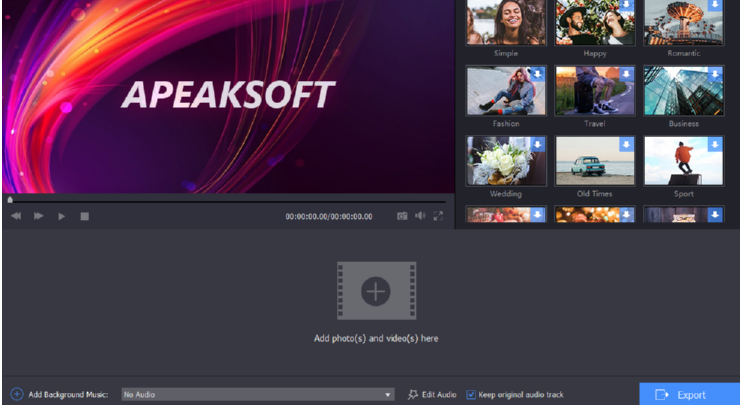Toggle fullscreen preview mode
This screenshot has height=405, width=740.
pyautogui.click(x=438, y=216)
